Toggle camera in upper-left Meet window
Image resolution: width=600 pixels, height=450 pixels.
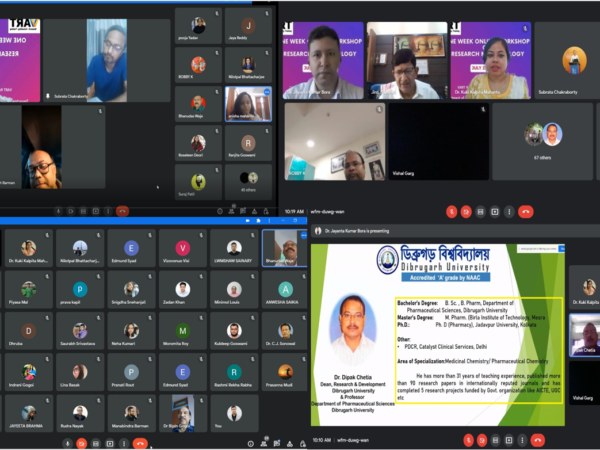(x=71, y=211)
